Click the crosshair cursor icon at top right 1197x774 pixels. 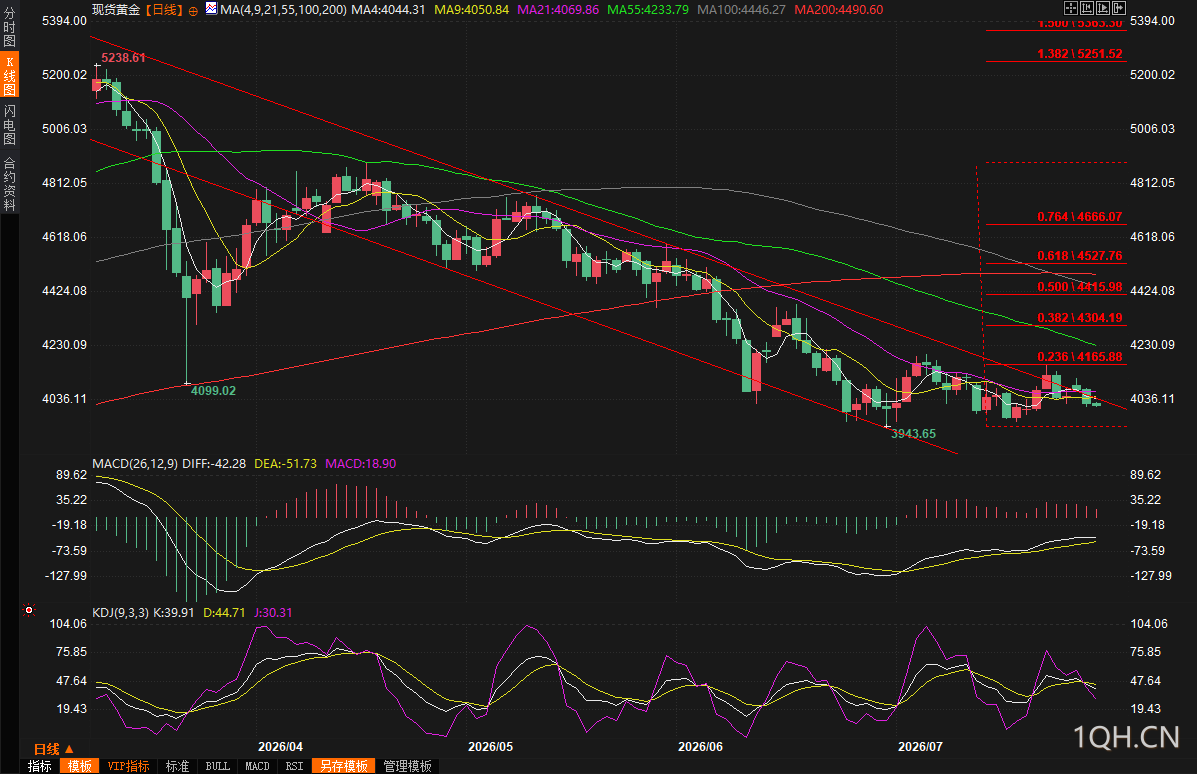tap(1070, 8)
